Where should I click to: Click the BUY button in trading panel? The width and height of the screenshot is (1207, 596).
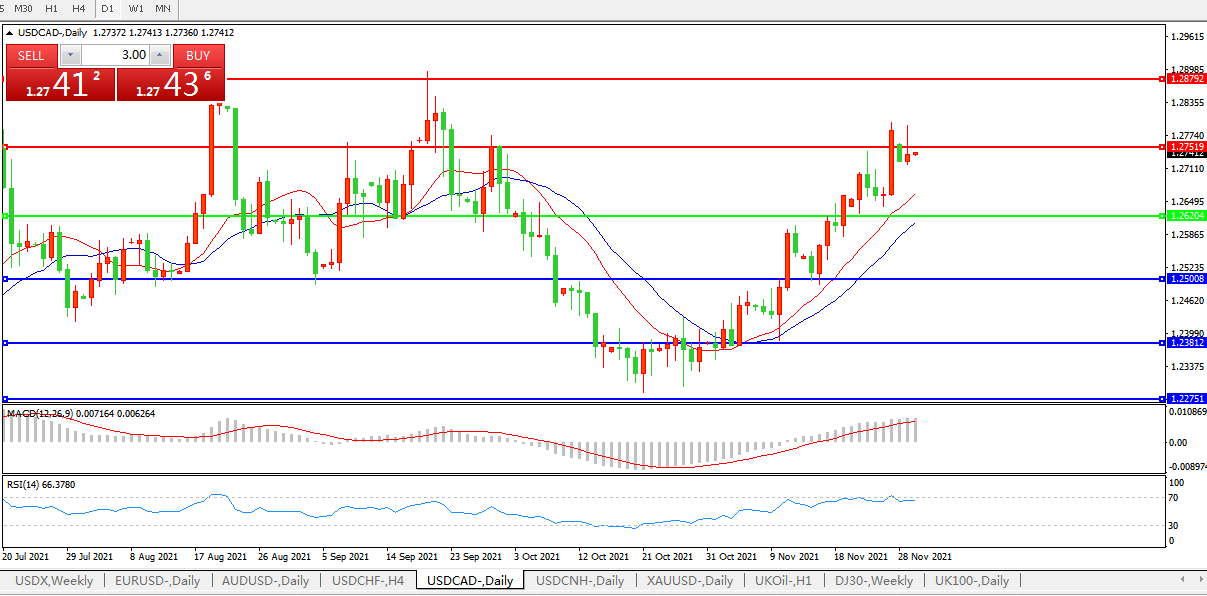click(x=198, y=55)
